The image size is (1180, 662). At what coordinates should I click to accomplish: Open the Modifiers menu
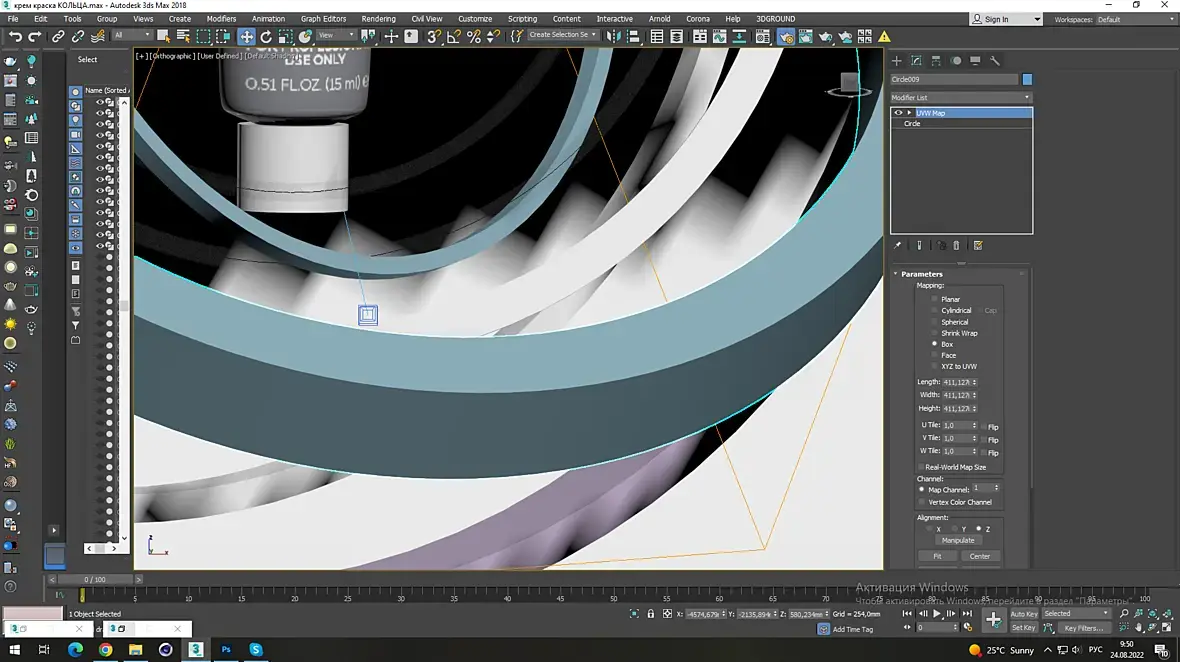pyautogui.click(x=221, y=19)
